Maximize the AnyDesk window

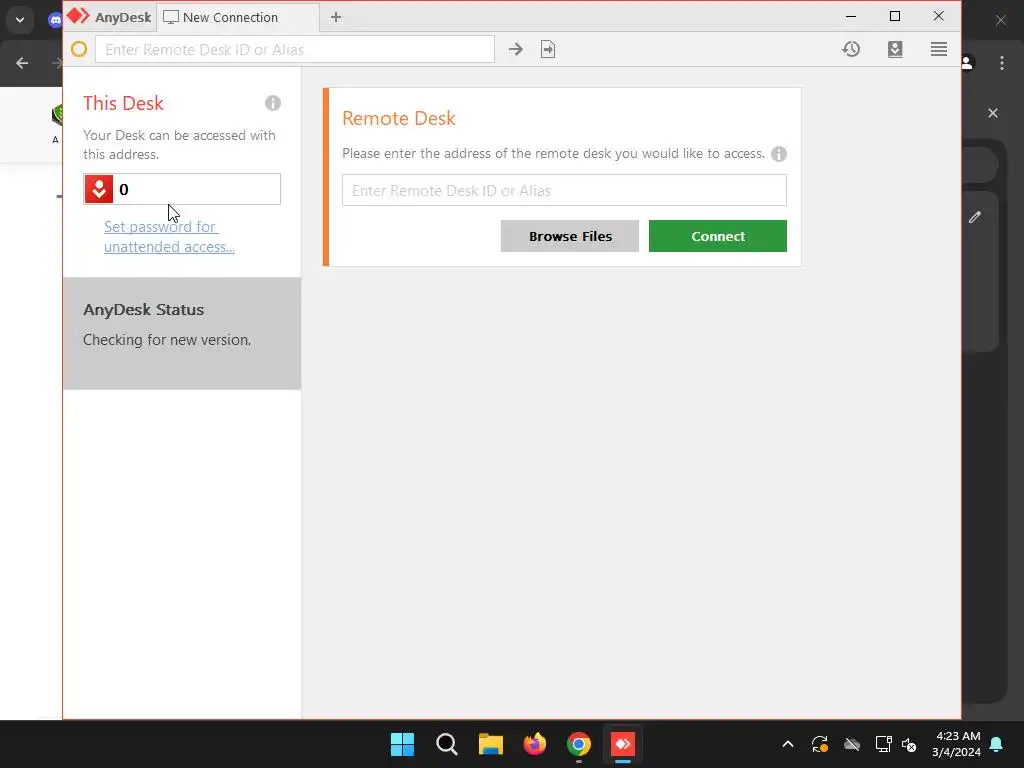(895, 16)
